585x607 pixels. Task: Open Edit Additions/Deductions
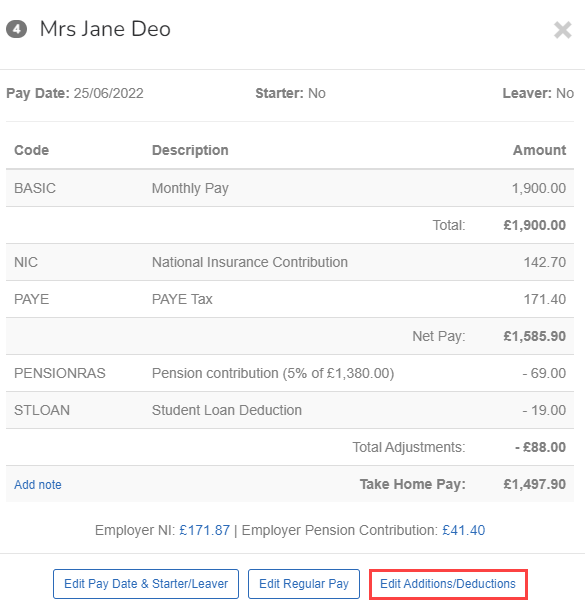(x=448, y=584)
